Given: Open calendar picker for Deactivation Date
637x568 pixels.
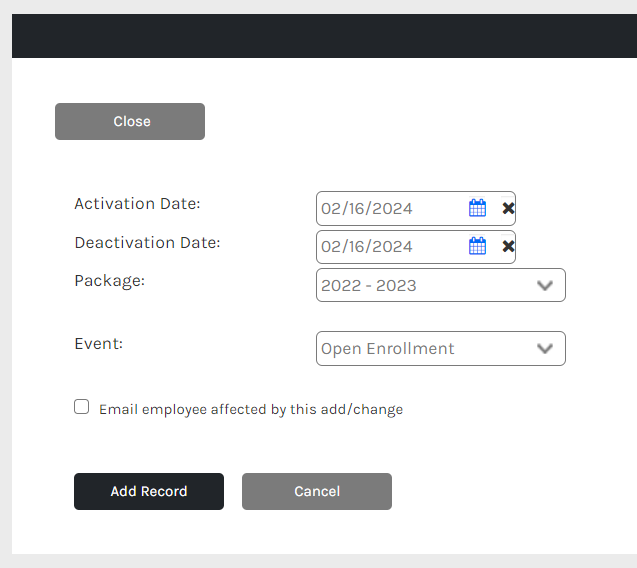Looking at the screenshot, I should (477, 246).
